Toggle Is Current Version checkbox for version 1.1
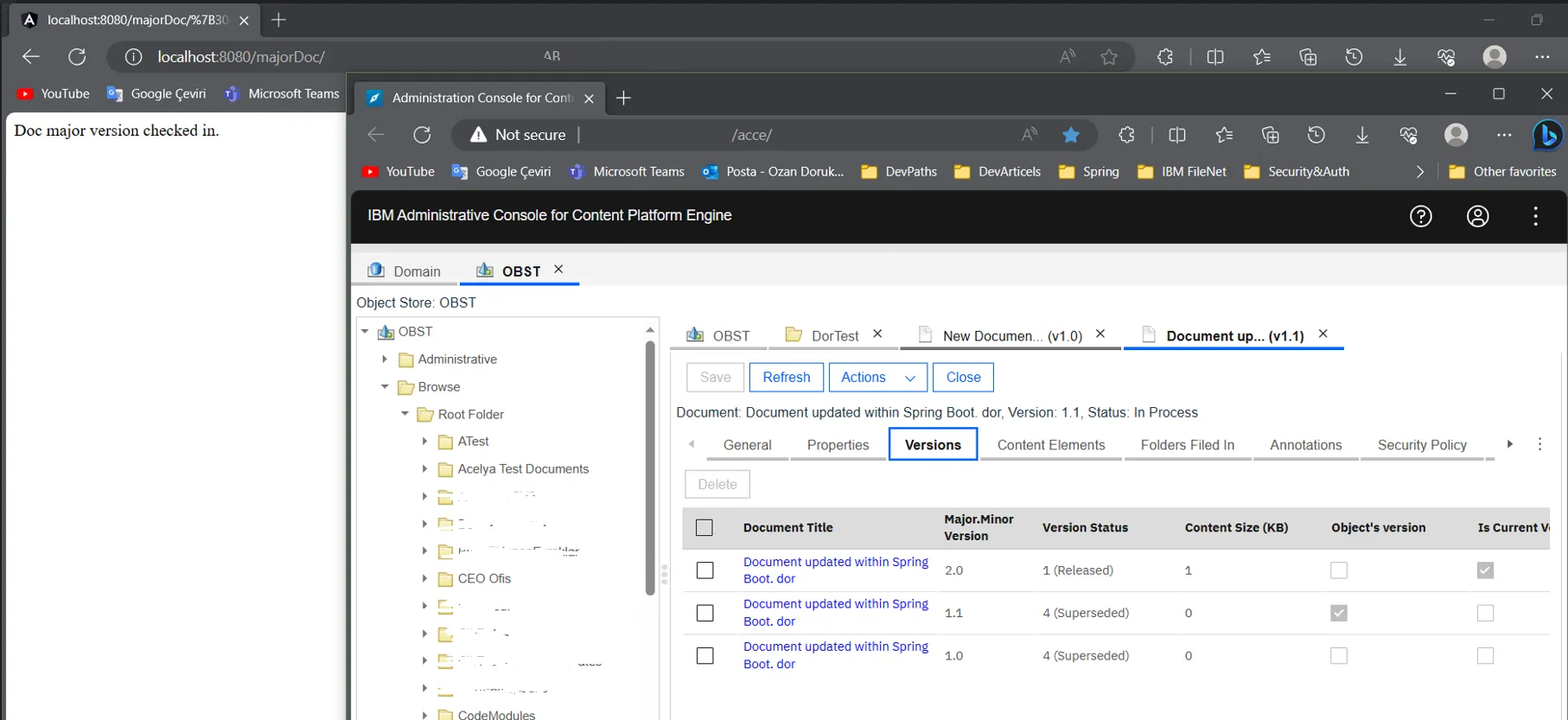This screenshot has height=720, width=1568. [x=1485, y=613]
